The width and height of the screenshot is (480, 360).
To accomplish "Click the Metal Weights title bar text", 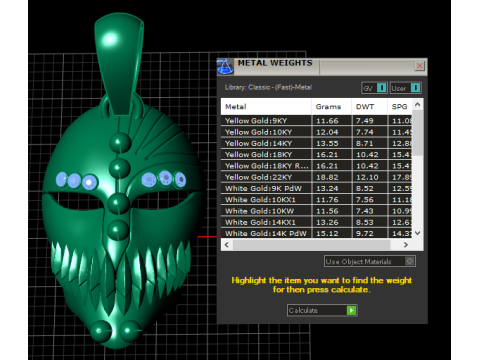I will click(x=275, y=63).
